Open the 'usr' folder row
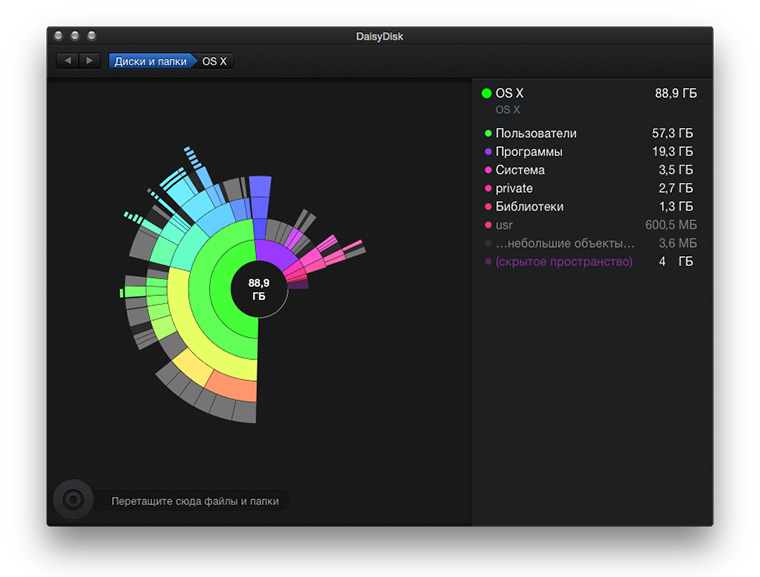Screen dimensions: 760x577 click(x=591, y=225)
